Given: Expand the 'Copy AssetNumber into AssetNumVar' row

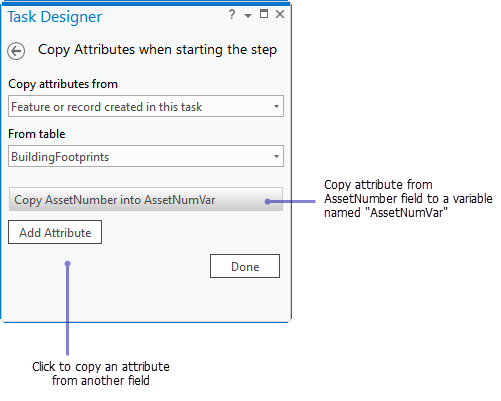Looking at the screenshot, I should [146, 199].
